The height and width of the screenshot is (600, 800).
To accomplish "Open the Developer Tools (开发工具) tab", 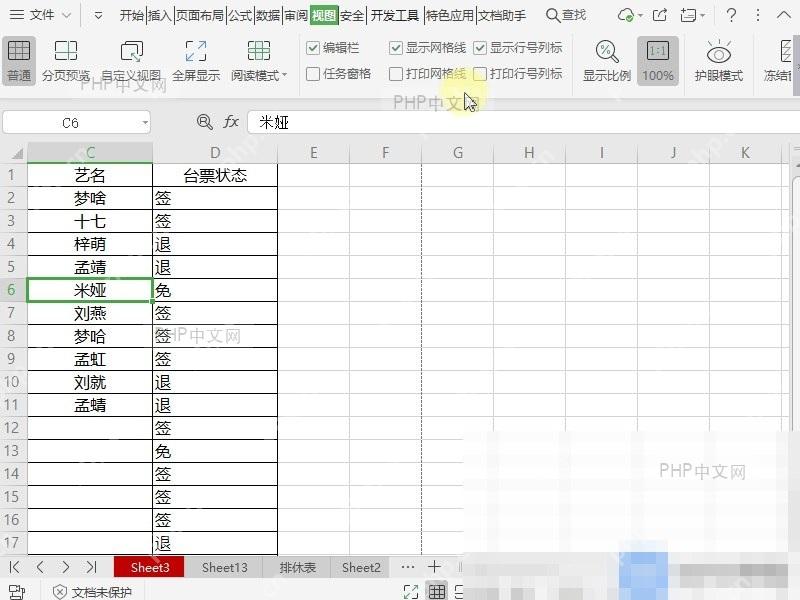I will point(395,15).
